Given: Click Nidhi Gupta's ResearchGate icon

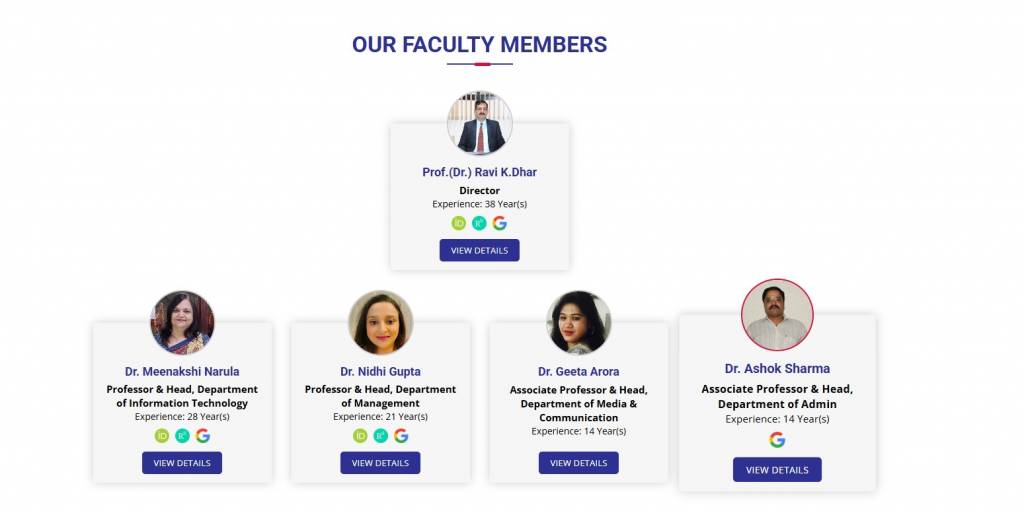Looking at the screenshot, I should tap(380, 435).
